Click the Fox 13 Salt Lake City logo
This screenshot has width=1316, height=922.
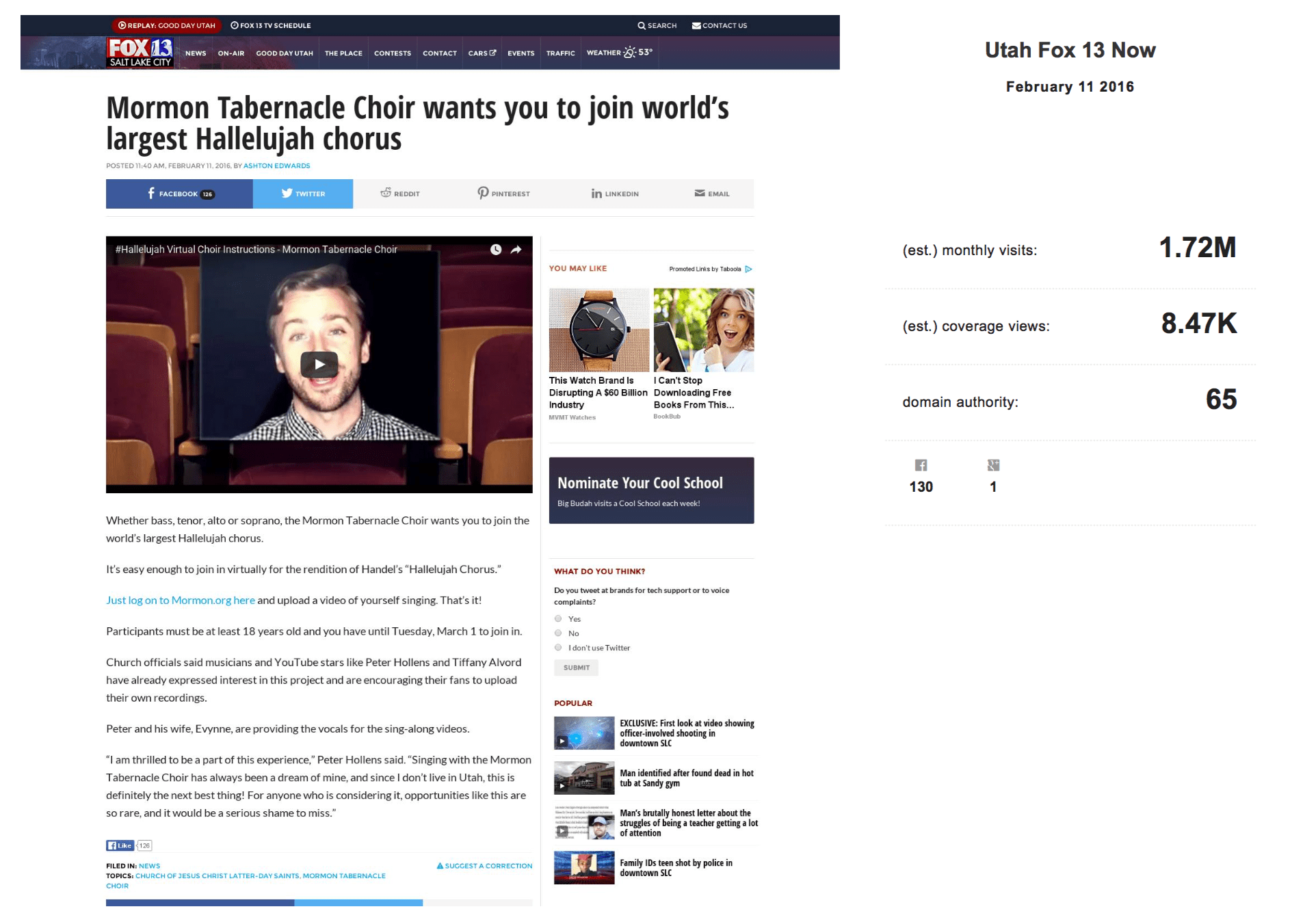140,53
